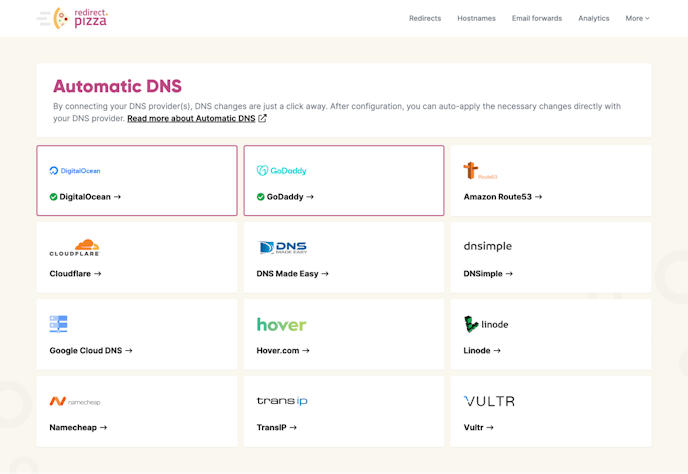Click the redirect.pizza logo
Screen dimensions: 688x474
(x=72, y=18)
